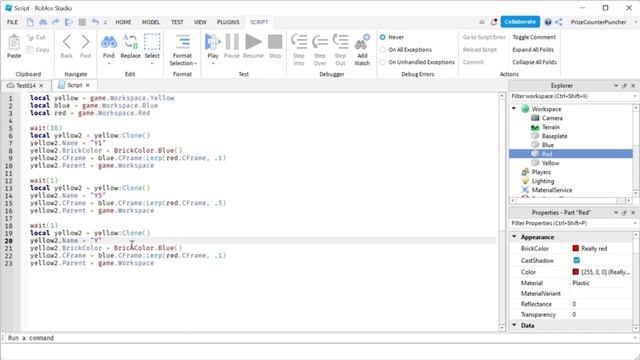Screen dimensions: 640x360
Task: Click Reload Script action
Action: pos(480,50)
